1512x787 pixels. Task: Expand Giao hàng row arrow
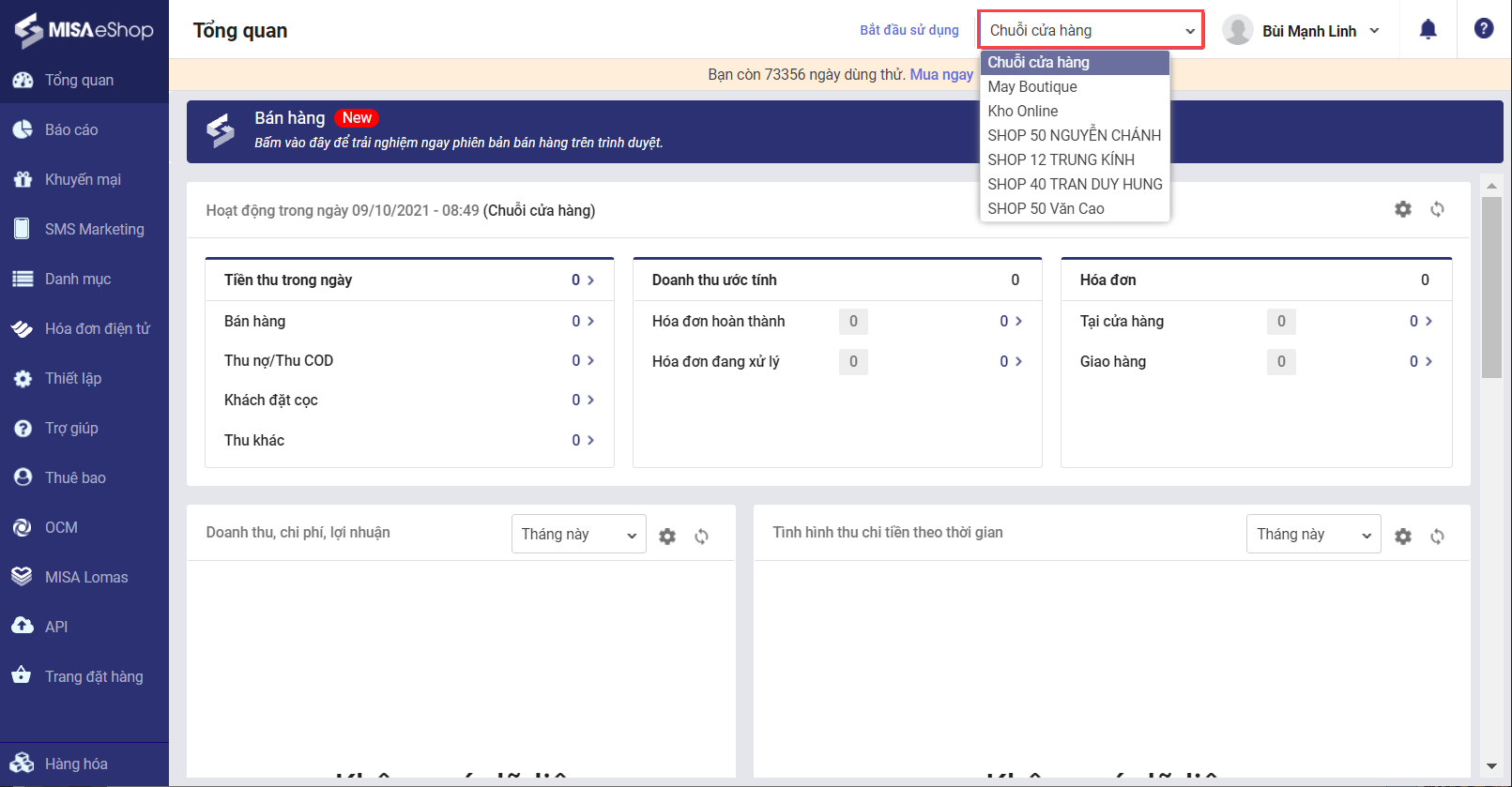1428,361
